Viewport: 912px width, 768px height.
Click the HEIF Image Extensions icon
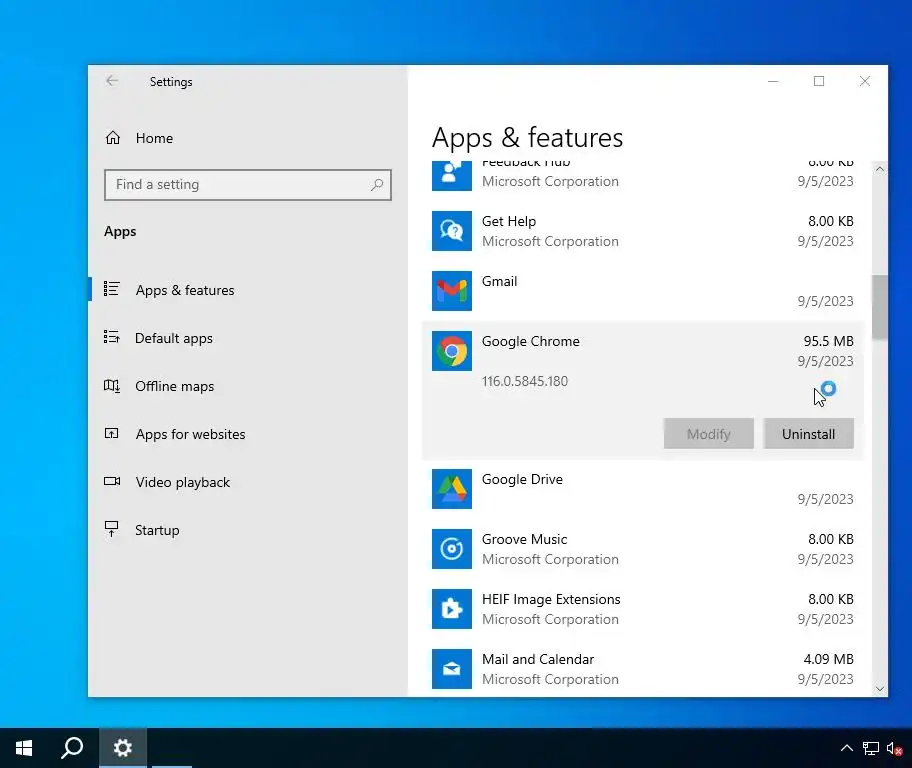[451, 609]
